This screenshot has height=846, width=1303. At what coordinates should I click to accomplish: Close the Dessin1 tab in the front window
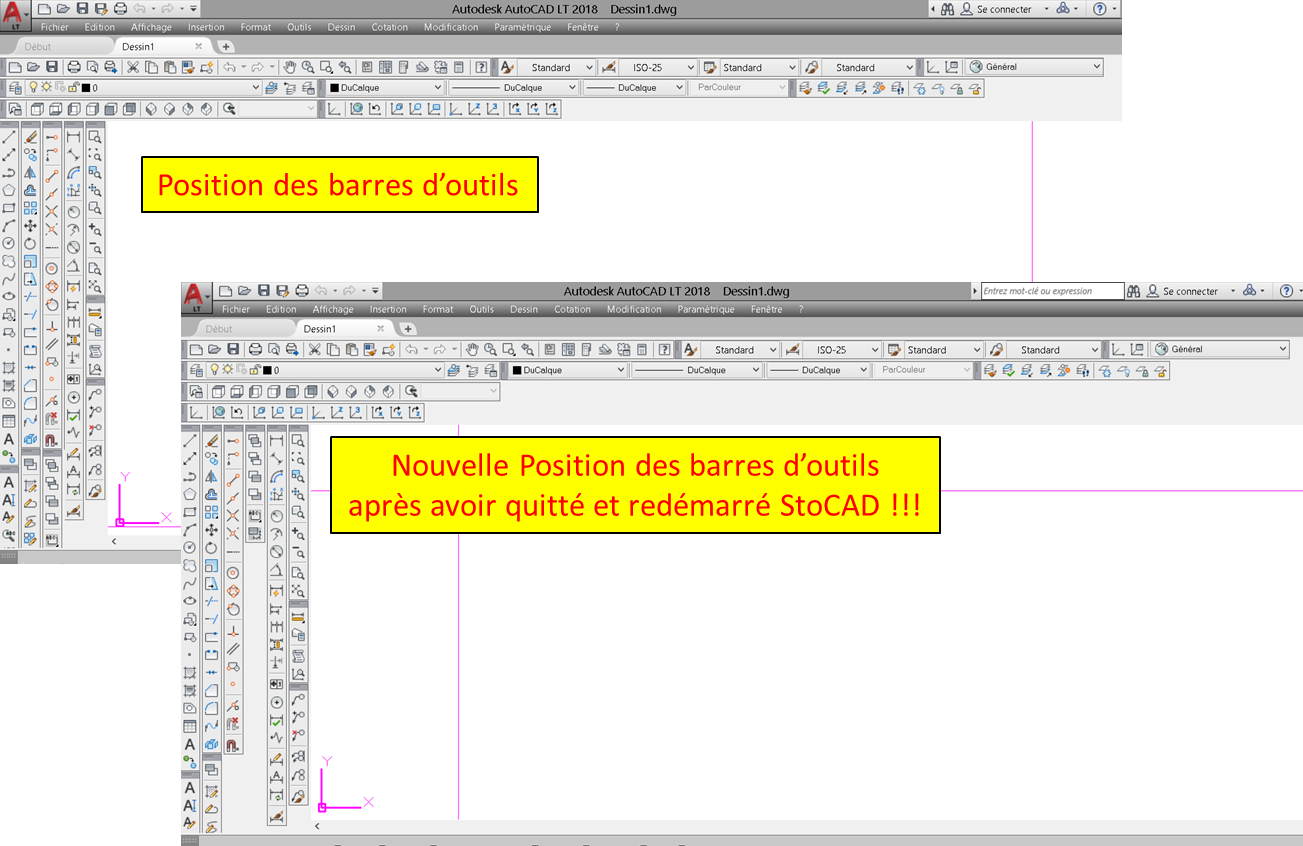coord(380,328)
